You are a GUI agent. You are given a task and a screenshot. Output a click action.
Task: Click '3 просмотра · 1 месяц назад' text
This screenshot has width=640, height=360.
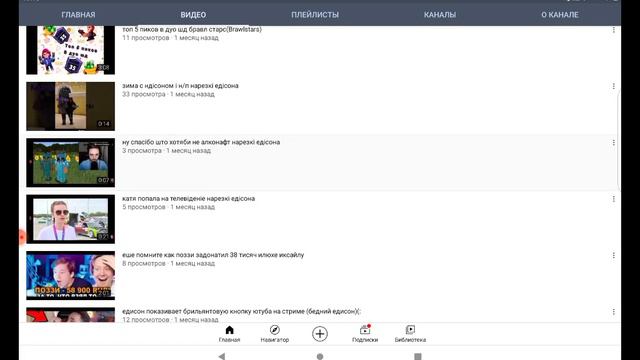click(x=167, y=150)
